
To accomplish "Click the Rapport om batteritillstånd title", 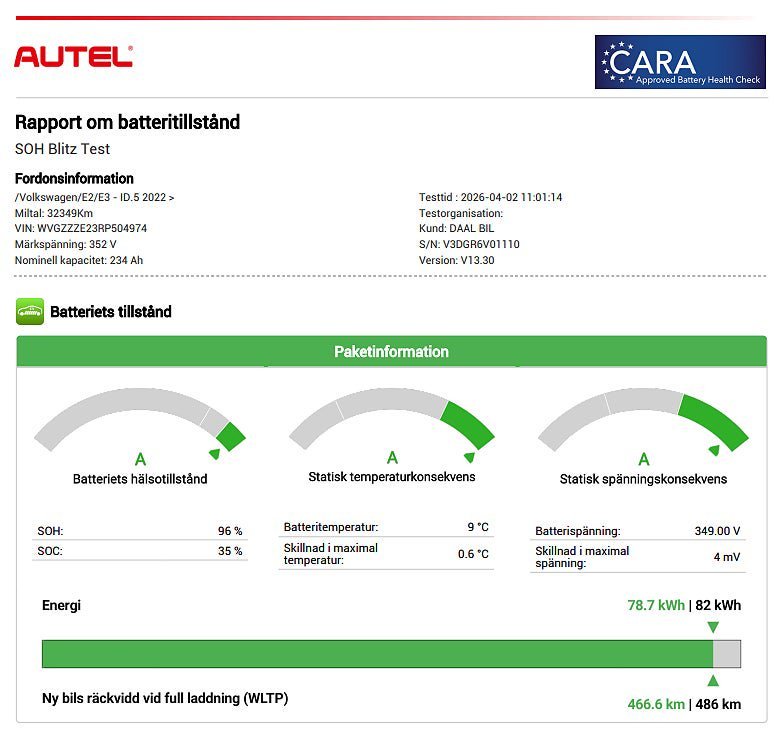I will [x=127, y=123].
